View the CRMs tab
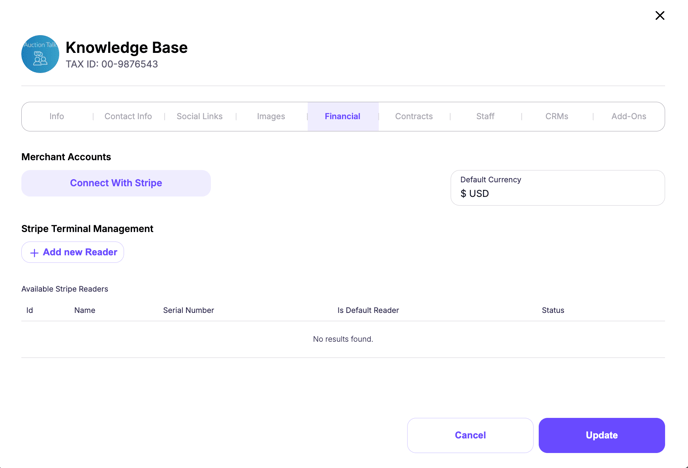This screenshot has height=468, width=688. tap(557, 116)
